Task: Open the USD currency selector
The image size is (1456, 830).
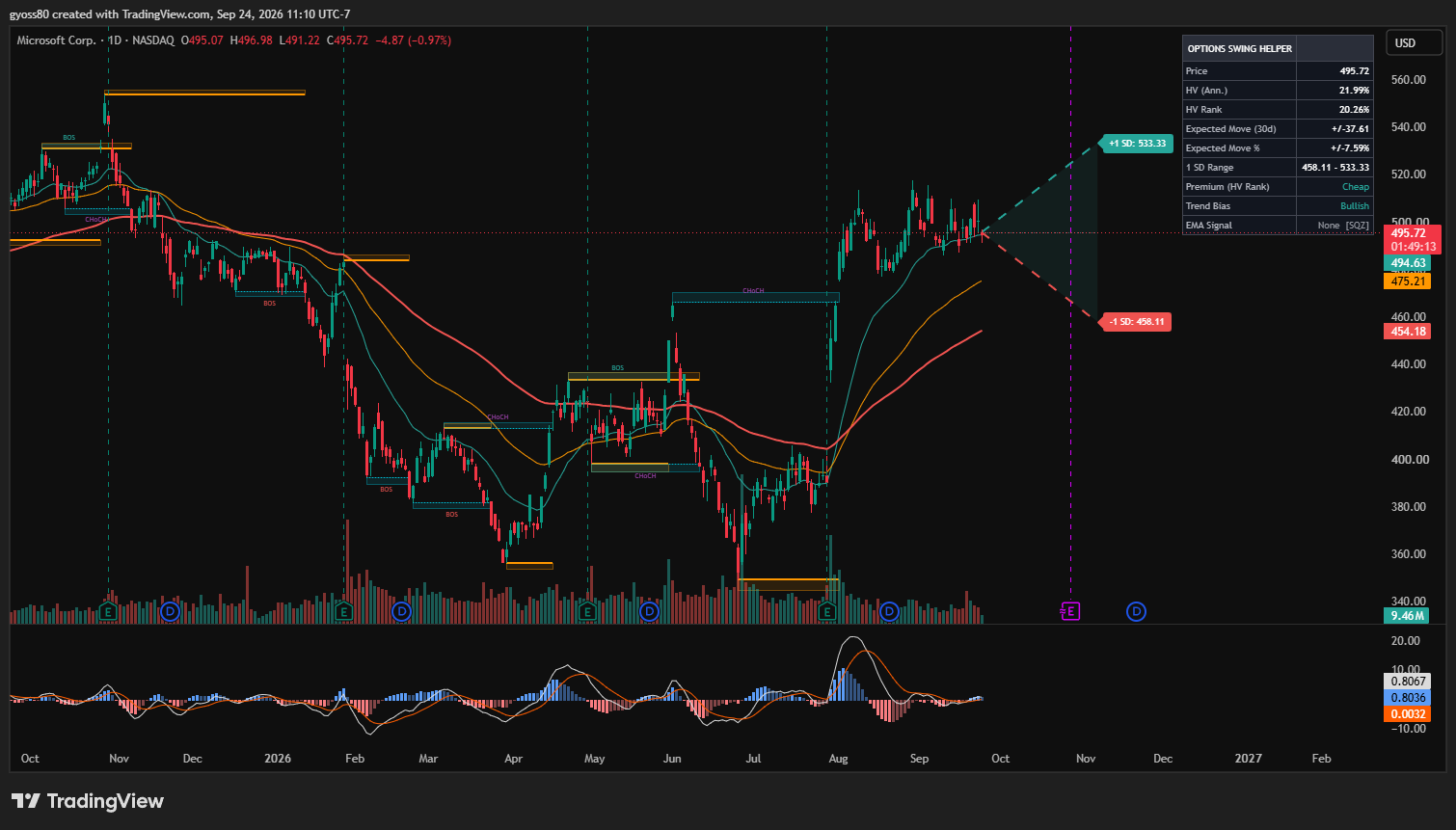Action: pyautogui.click(x=1414, y=42)
